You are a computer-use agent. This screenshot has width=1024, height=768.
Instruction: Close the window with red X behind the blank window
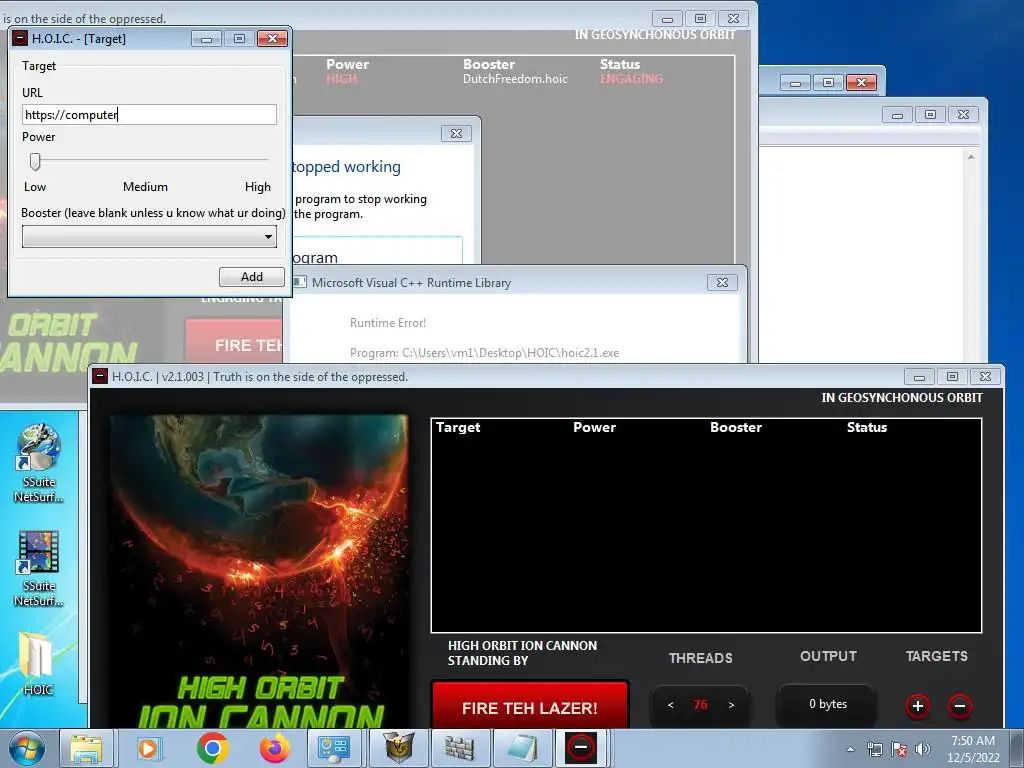point(861,82)
